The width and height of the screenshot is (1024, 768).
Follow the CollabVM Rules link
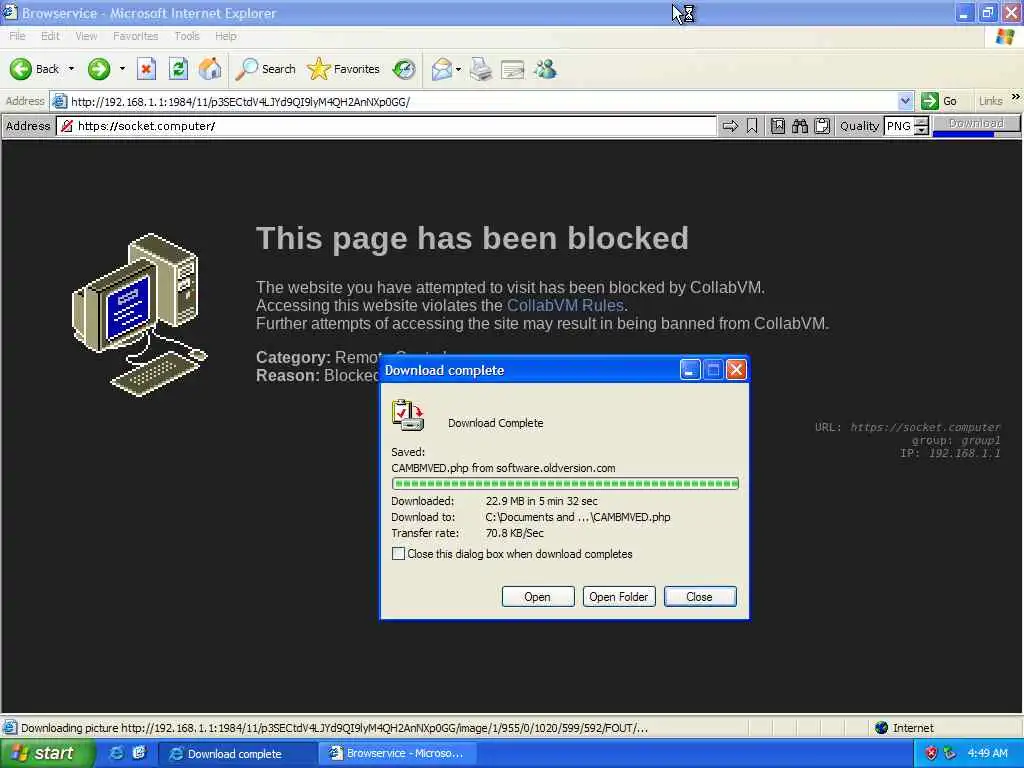tap(565, 306)
